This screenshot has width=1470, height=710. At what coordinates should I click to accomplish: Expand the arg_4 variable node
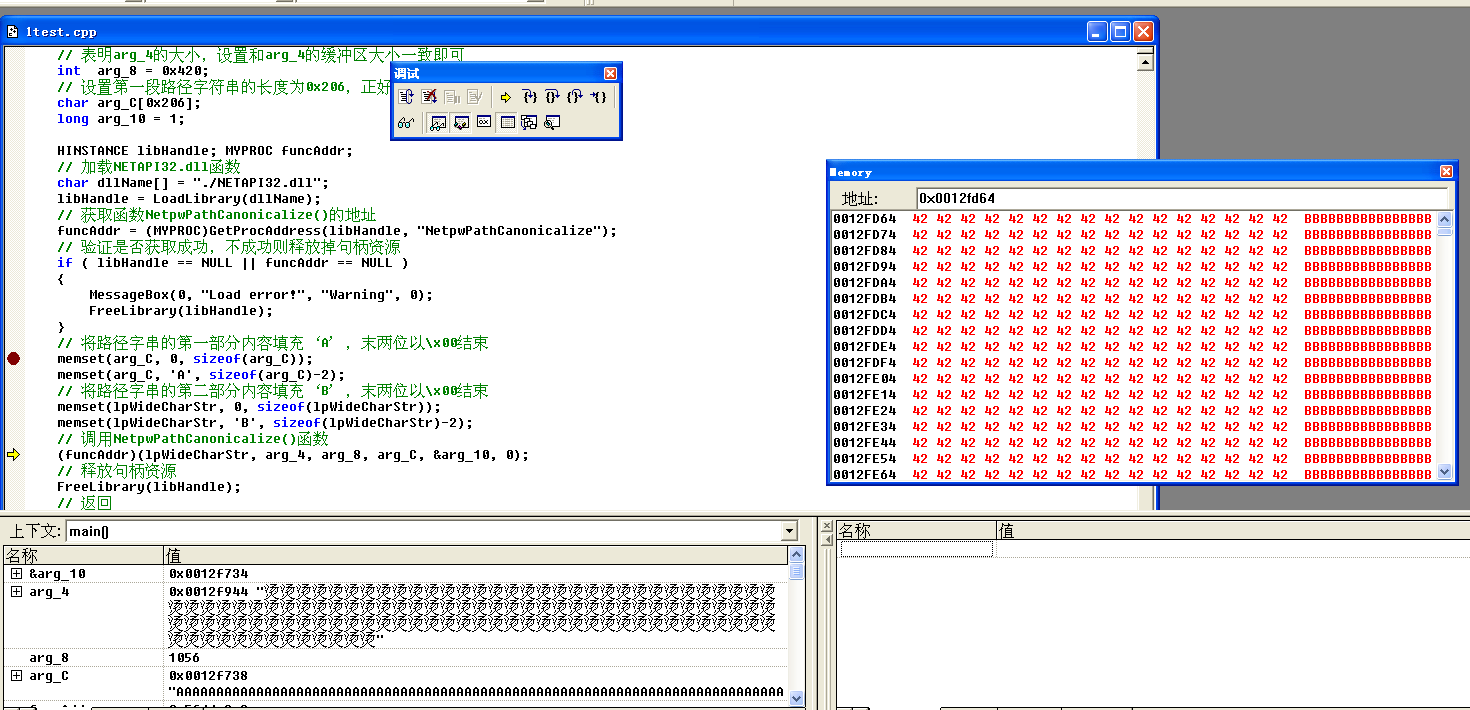coord(16,592)
